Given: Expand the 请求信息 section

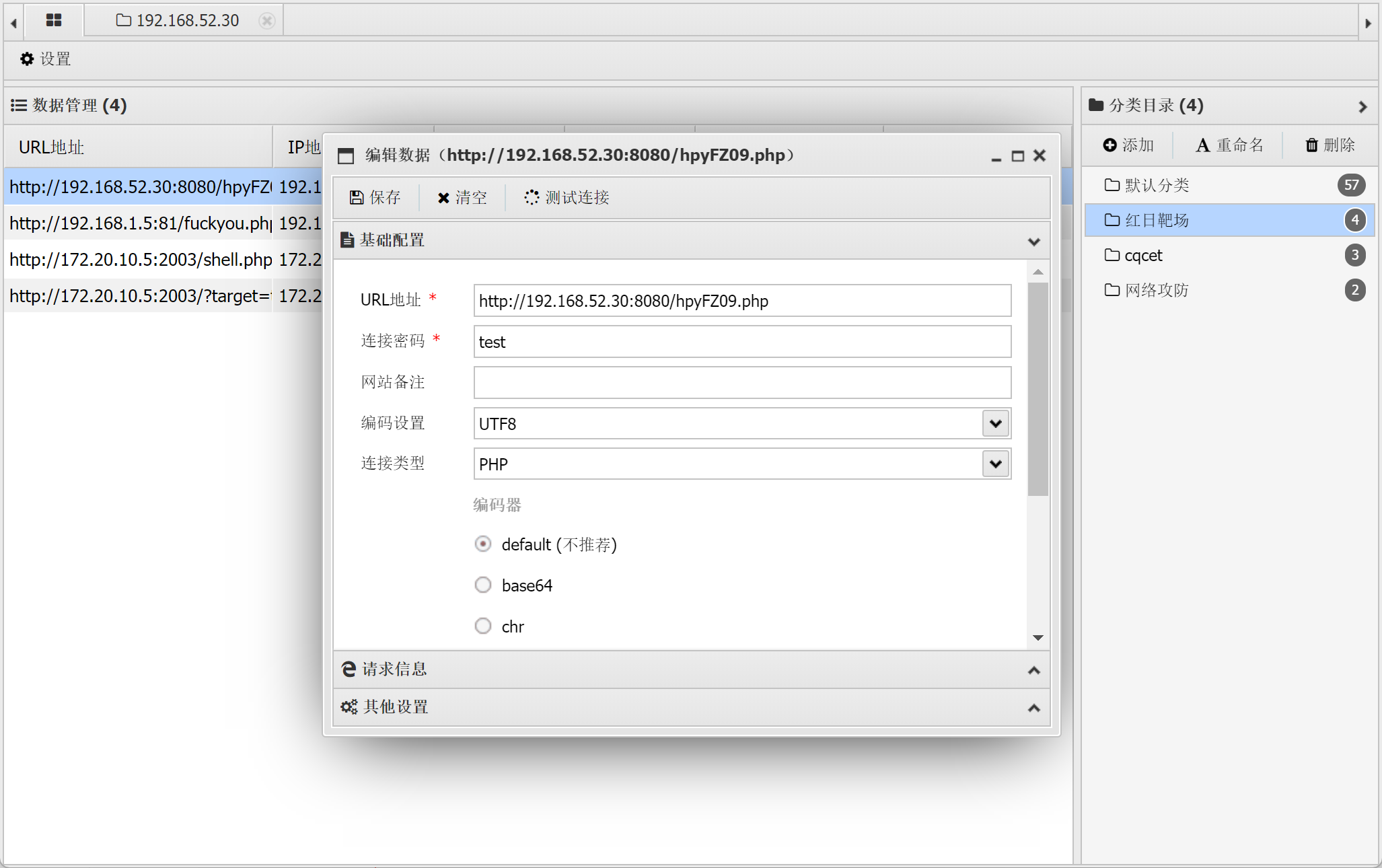Looking at the screenshot, I should (x=691, y=670).
